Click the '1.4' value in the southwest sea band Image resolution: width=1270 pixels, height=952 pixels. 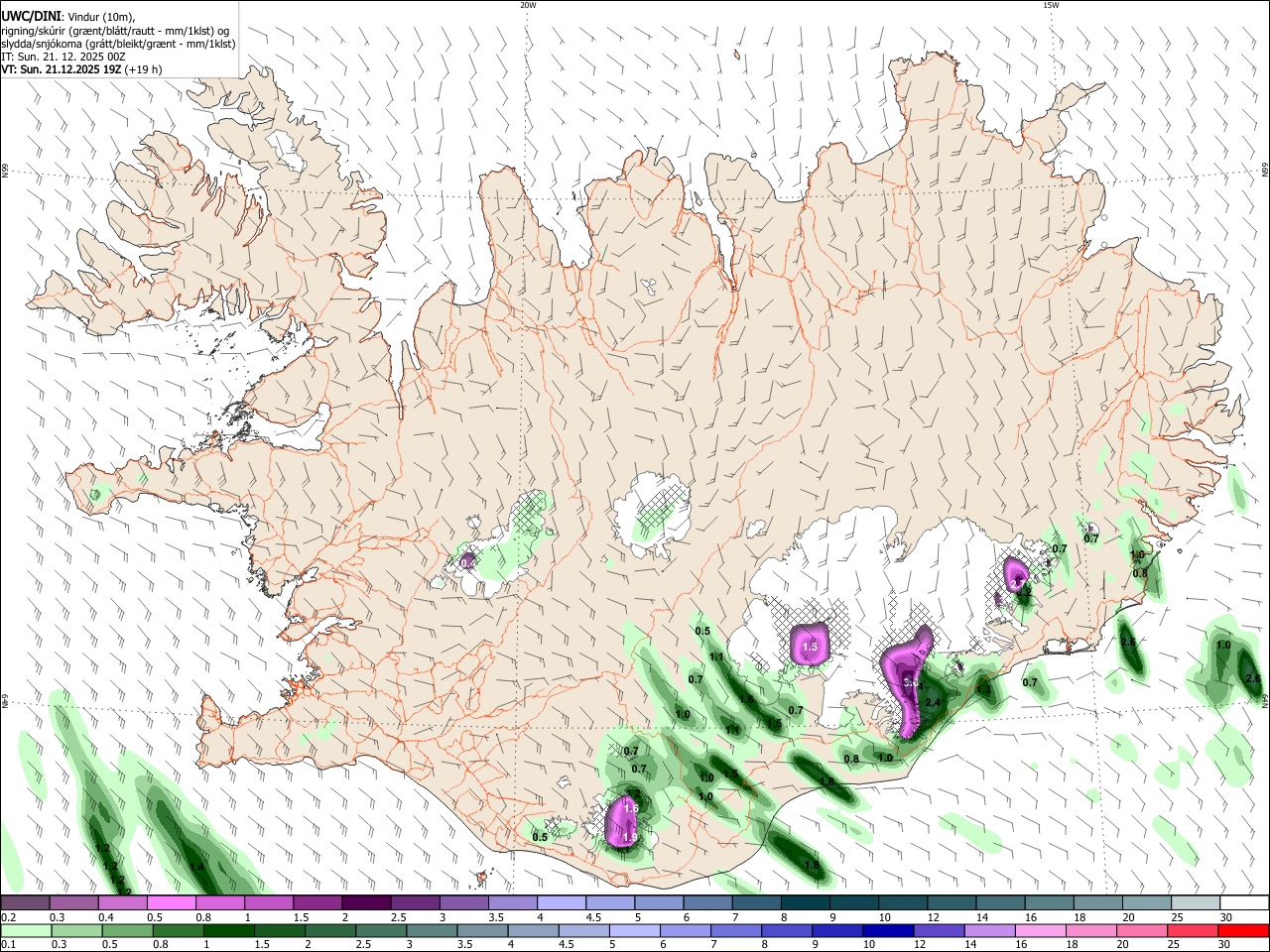pyautogui.click(x=196, y=867)
